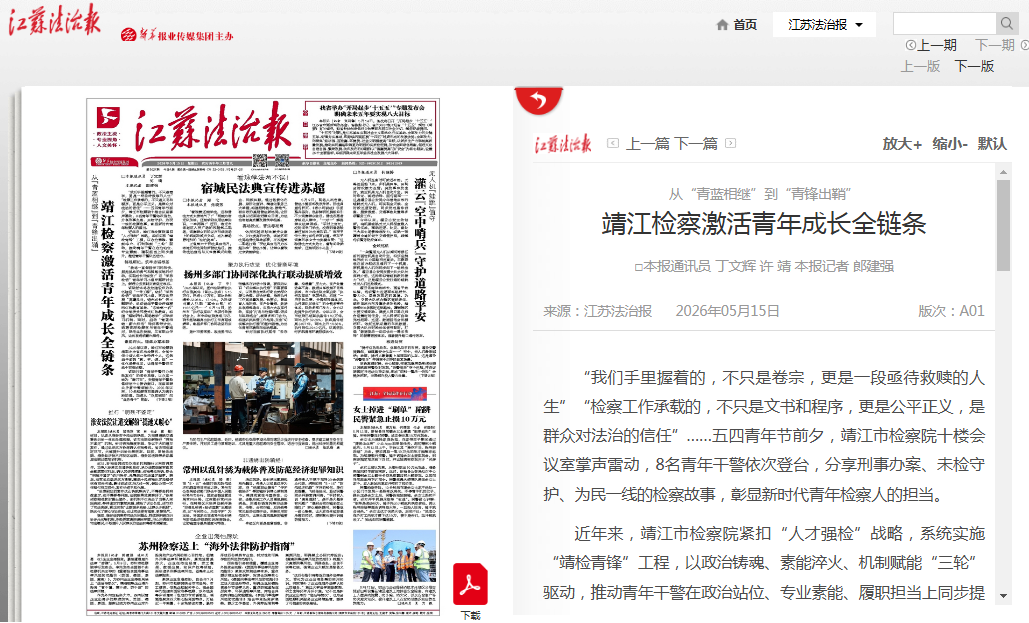Open 扬州多部门协同深化执行联动提质增效 article on page
Viewport: 1029px width, 623px height.
tap(262, 274)
